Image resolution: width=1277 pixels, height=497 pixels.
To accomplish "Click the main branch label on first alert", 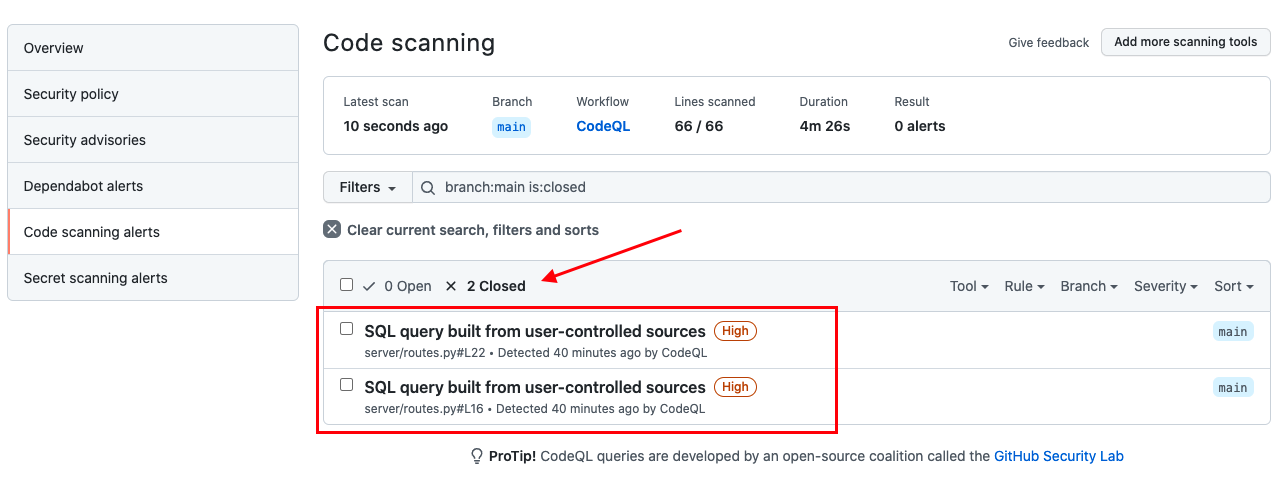I will 1233,332.
